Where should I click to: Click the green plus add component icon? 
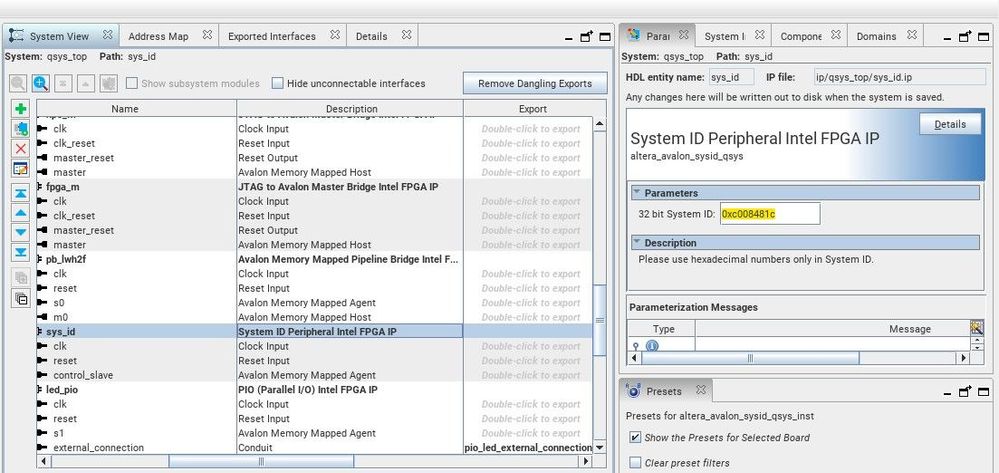21,109
